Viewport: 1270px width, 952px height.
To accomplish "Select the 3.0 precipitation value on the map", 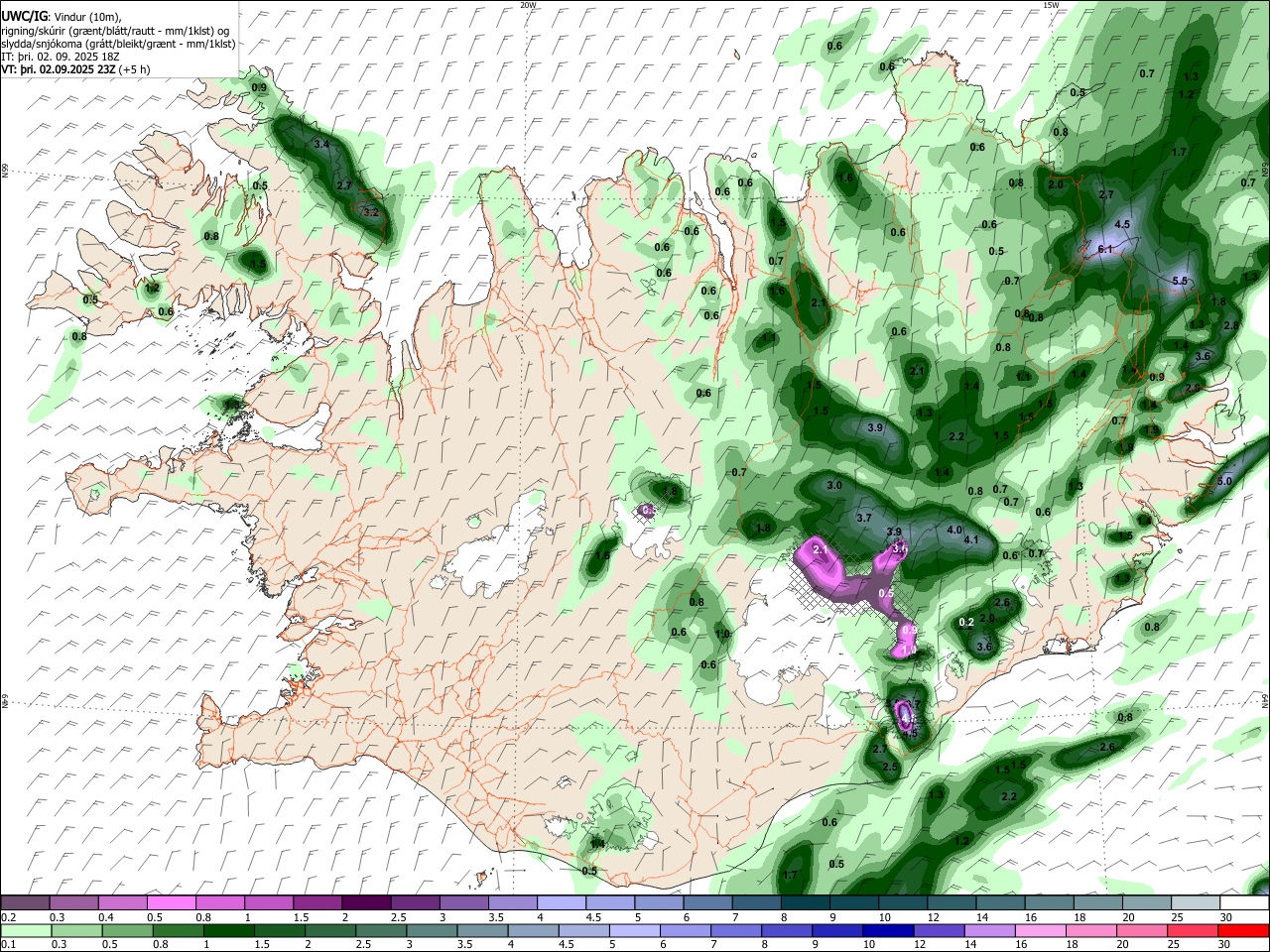I will click(834, 486).
